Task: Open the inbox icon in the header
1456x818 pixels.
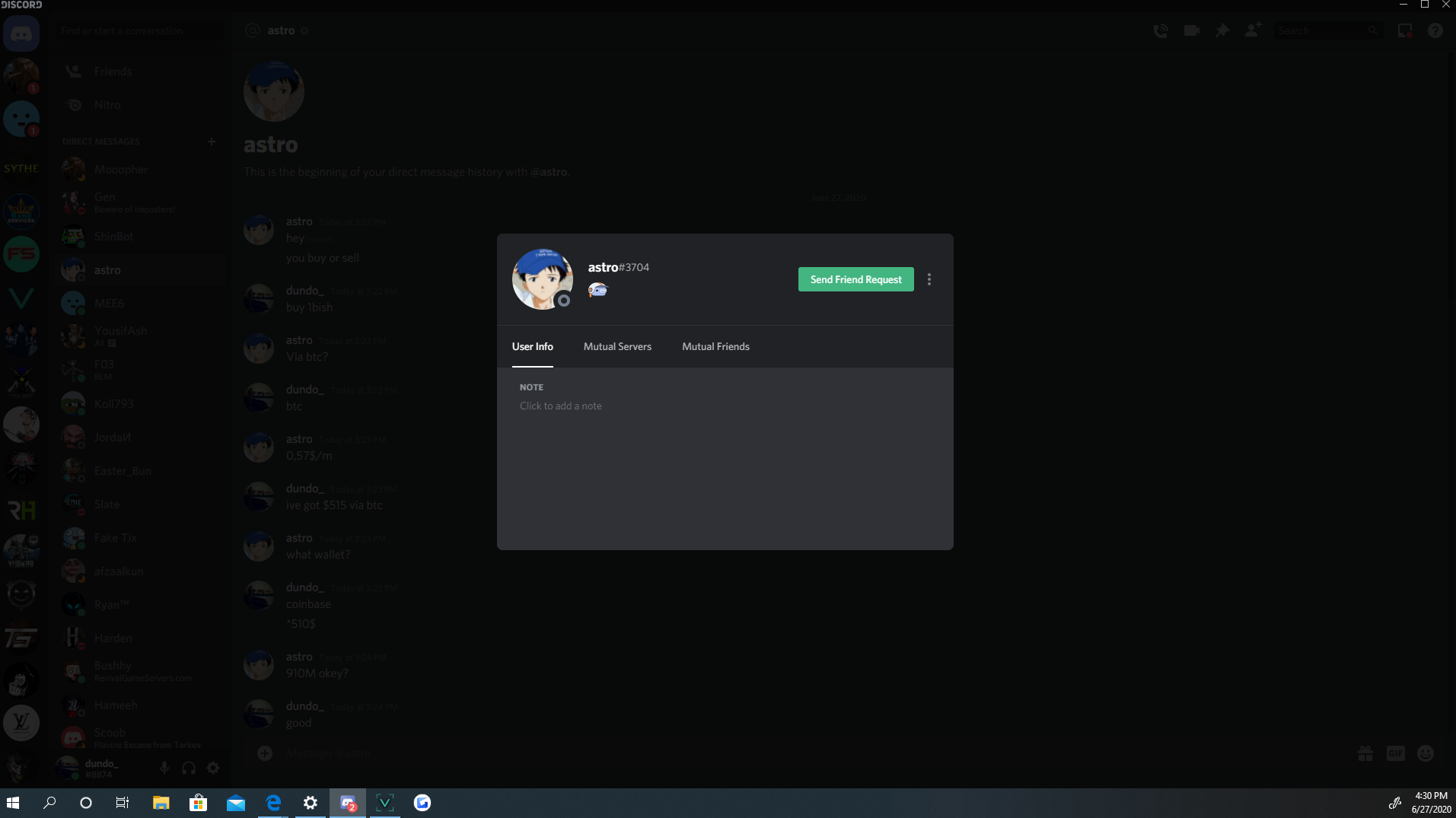Action: click(1405, 30)
